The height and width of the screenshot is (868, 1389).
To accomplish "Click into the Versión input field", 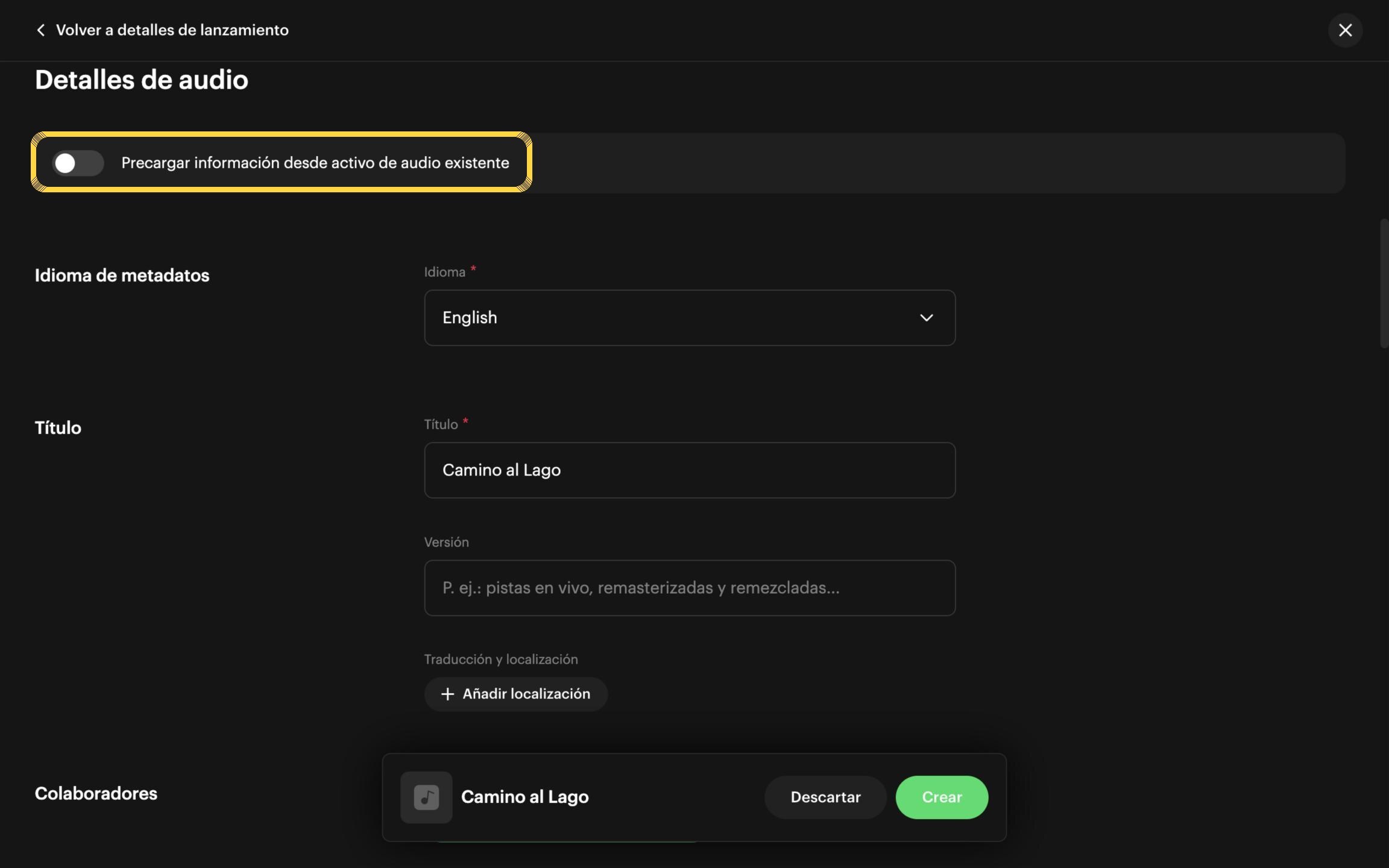I will [x=690, y=588].
